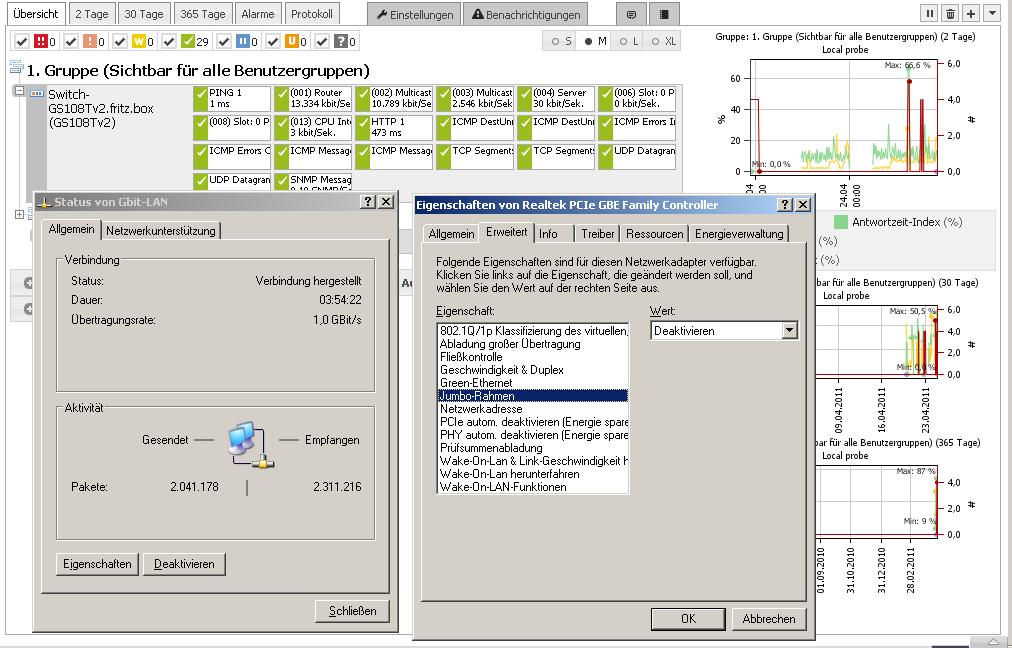Click the Eigenschaften button
Screen dimensions: 1012x648
click(x=97, y=564)
